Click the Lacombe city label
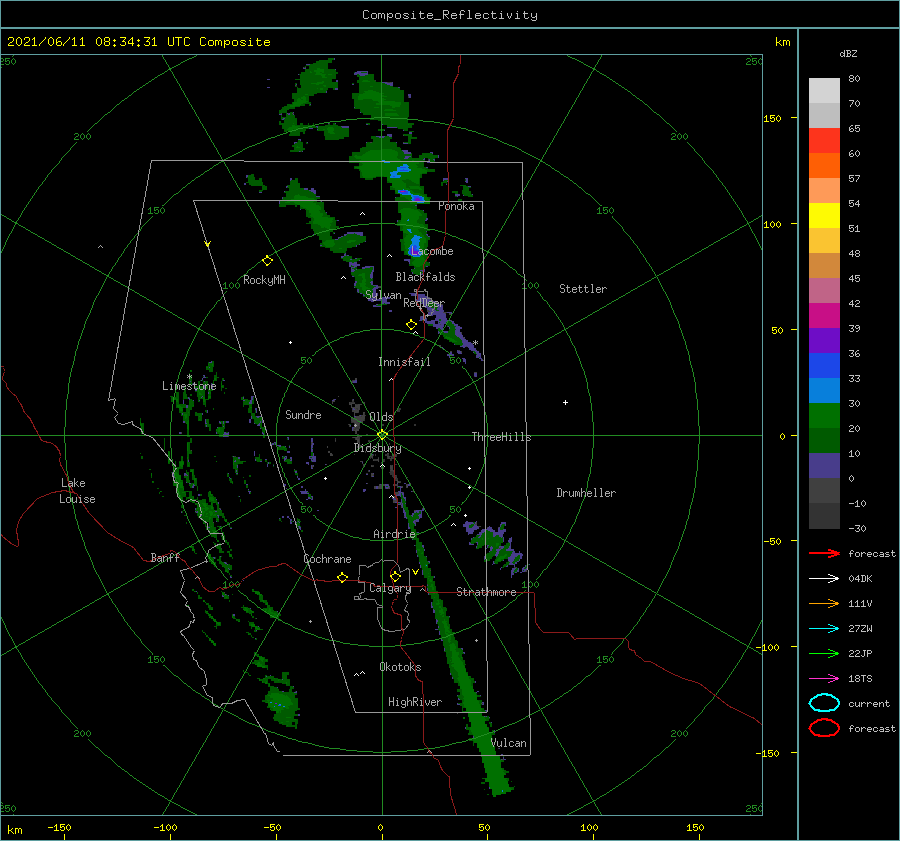900x841 pixels. pos(432,251)
